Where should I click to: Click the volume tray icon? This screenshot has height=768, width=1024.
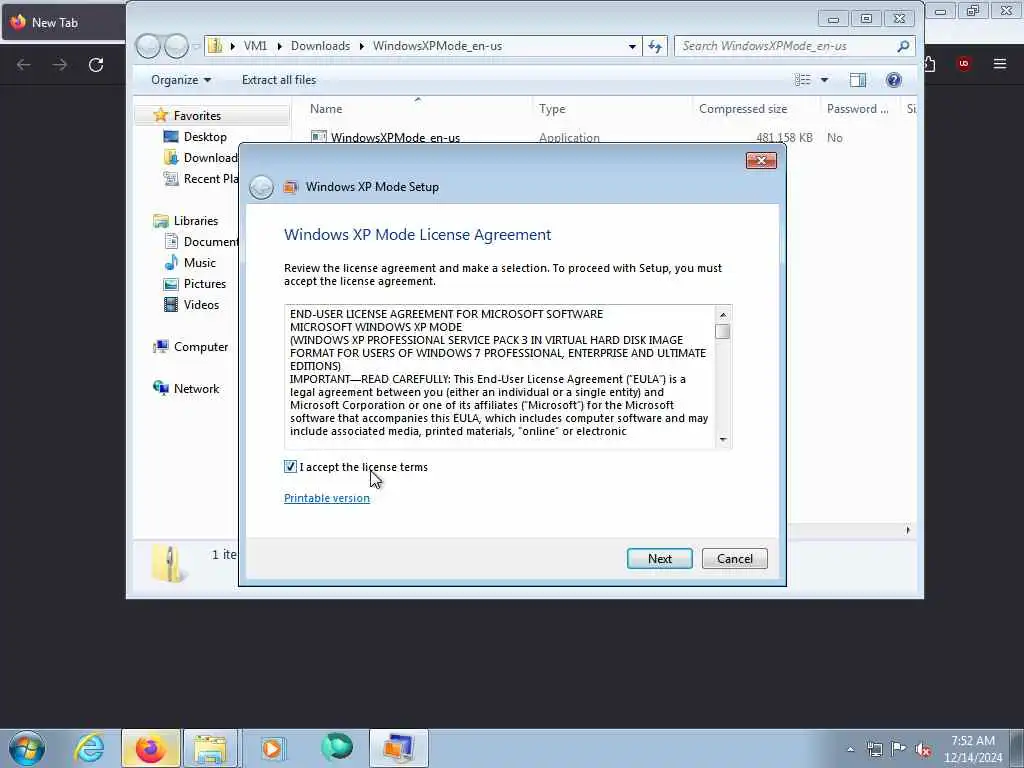coord(923,750)
